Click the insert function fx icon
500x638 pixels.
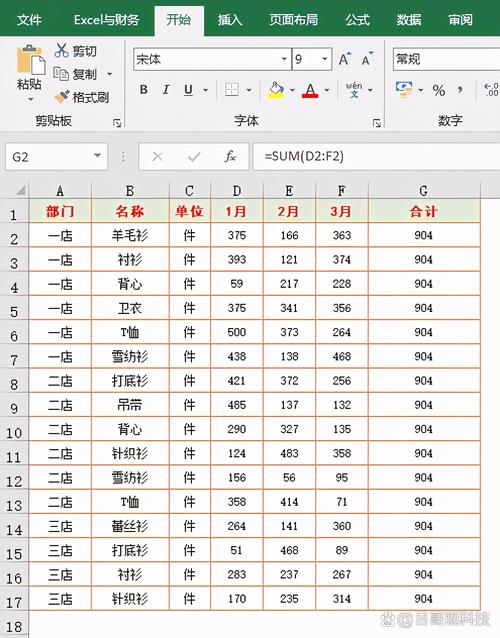point(230,156)
